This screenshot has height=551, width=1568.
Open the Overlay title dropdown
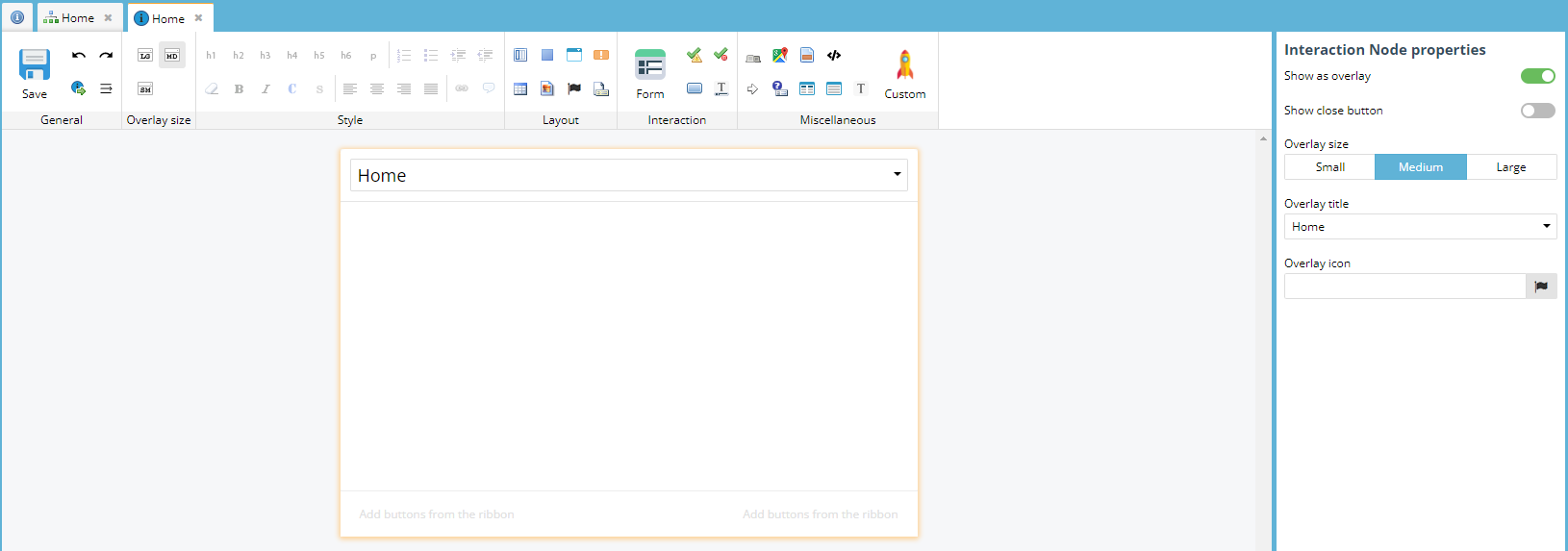(1420, 227)
